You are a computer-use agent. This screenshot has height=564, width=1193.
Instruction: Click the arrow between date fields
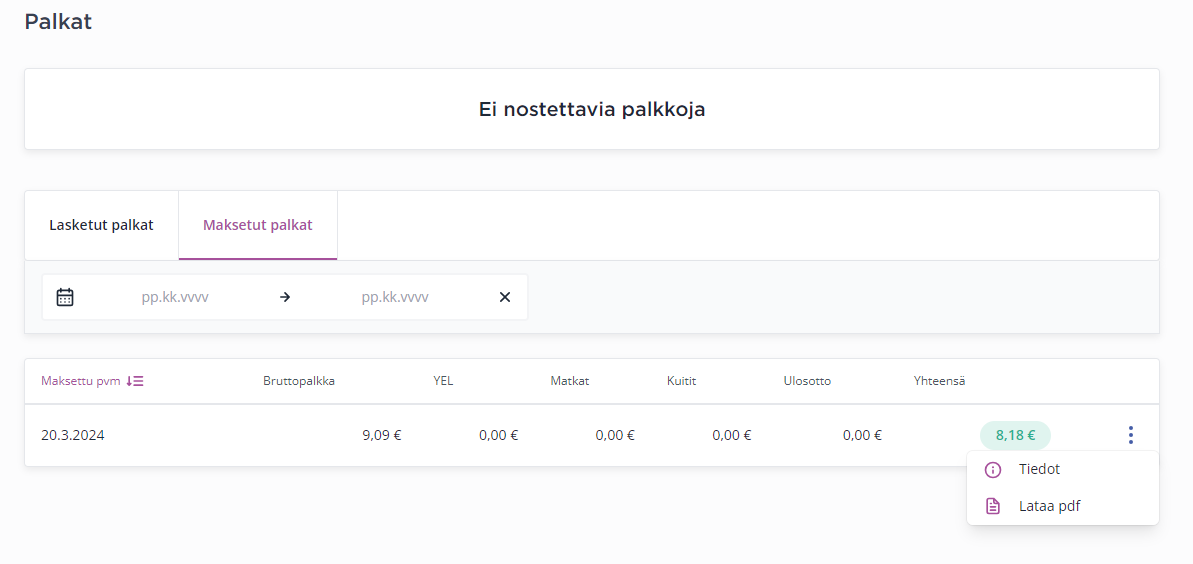(285, 297)
